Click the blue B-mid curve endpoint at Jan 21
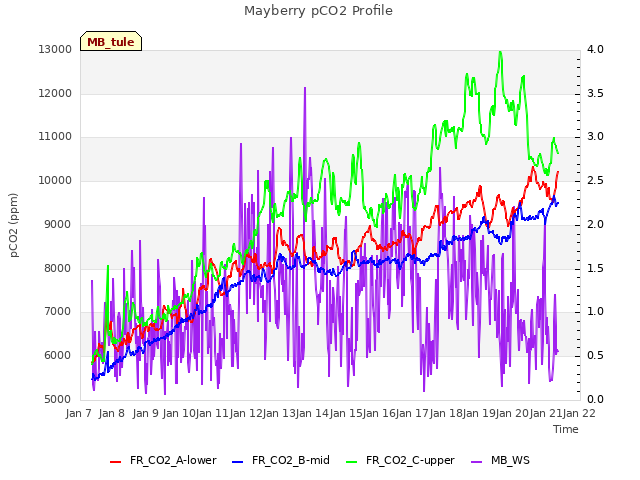640x480 pixels. point(558,203)
